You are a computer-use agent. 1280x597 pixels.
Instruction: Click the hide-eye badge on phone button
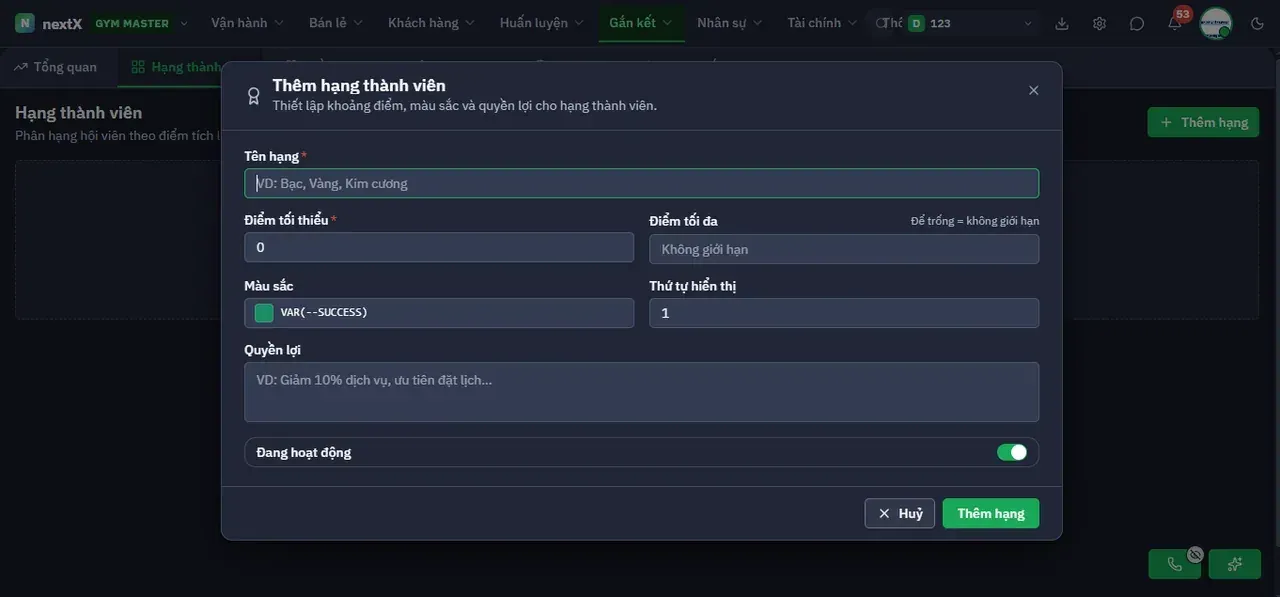(x=1195, y=554)
